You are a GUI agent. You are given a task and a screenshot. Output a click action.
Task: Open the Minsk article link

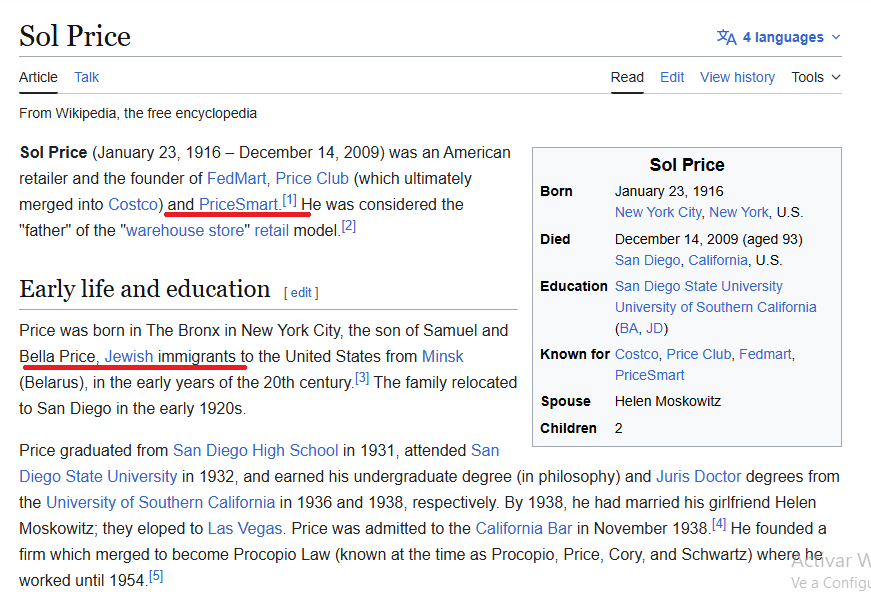click(x=442, y=356)
